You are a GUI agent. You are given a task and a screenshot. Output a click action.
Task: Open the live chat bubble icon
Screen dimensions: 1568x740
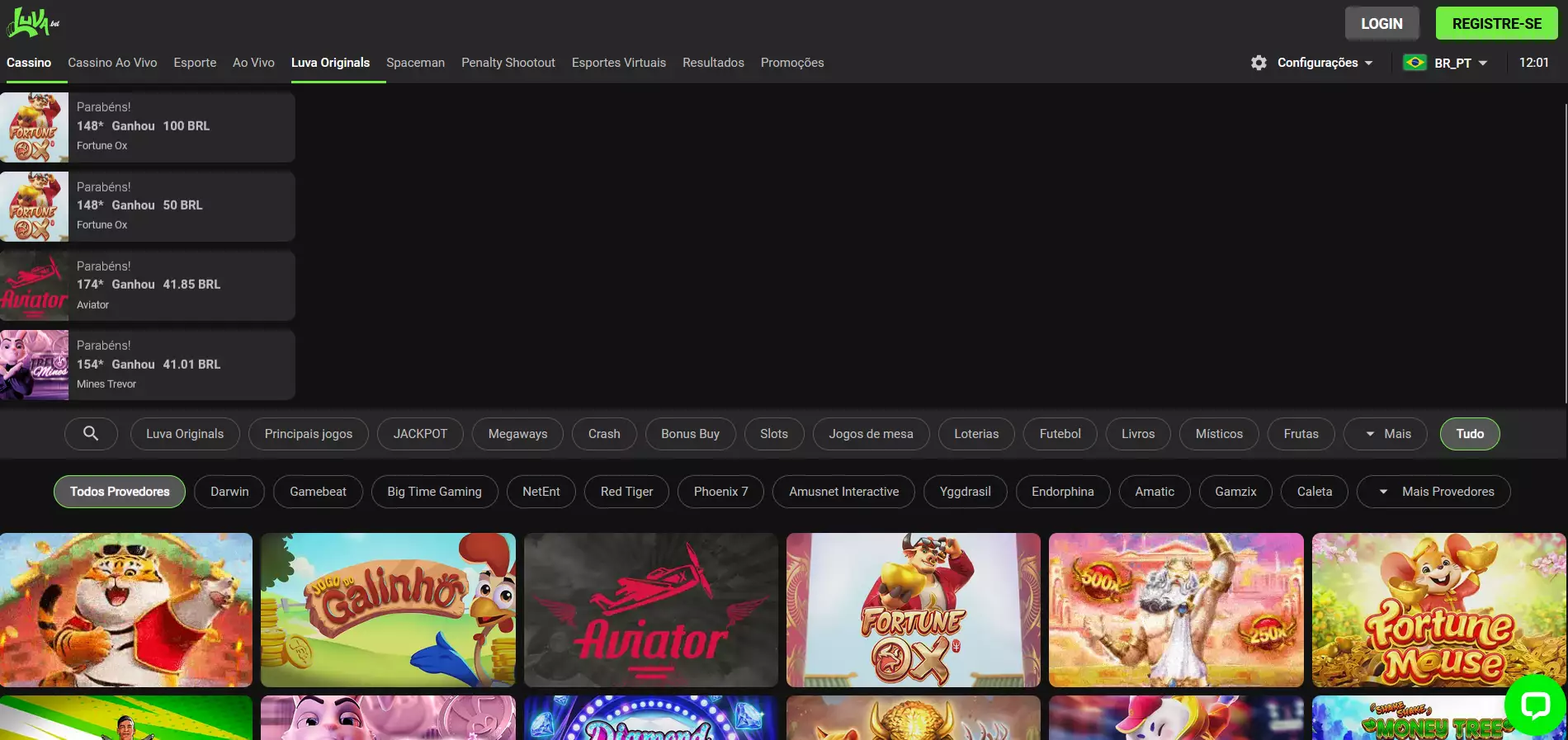1535,705
